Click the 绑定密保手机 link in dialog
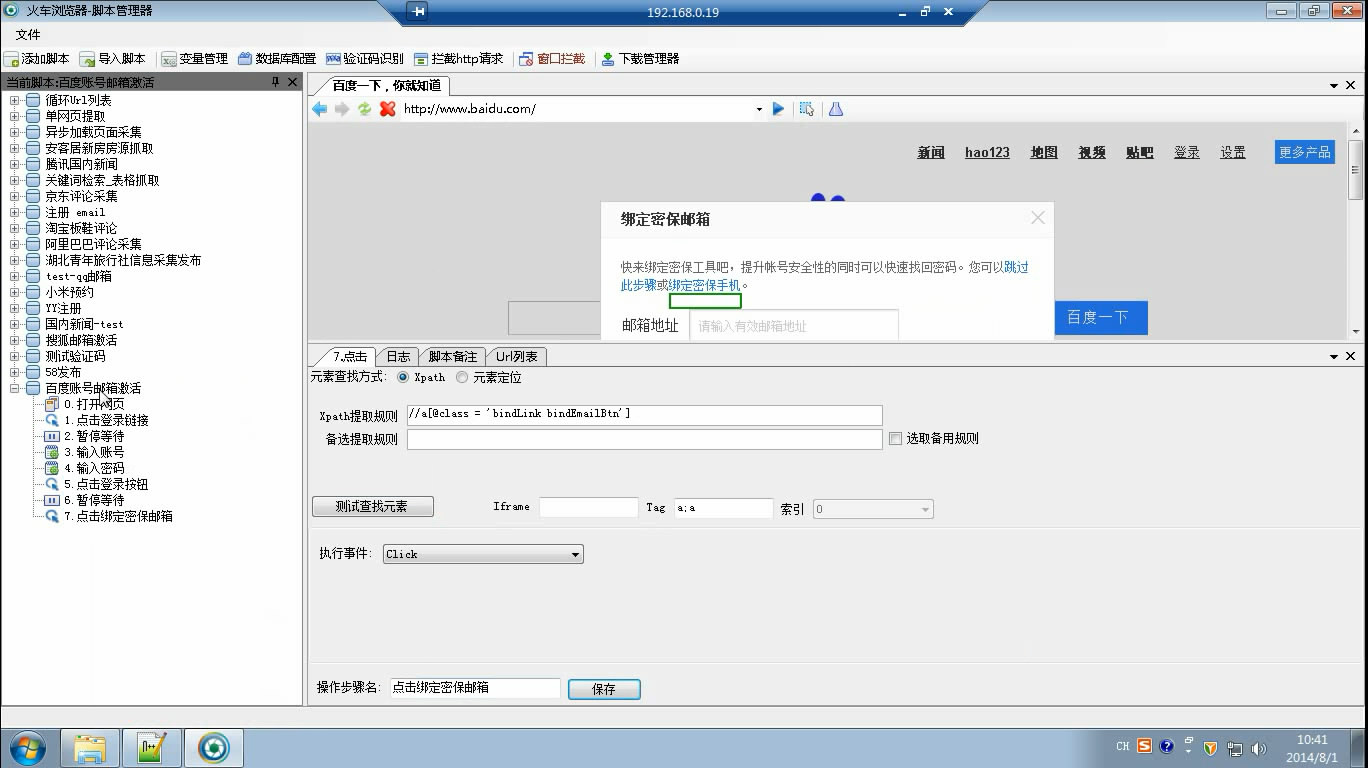1368x768 pixels. (705, 285)
